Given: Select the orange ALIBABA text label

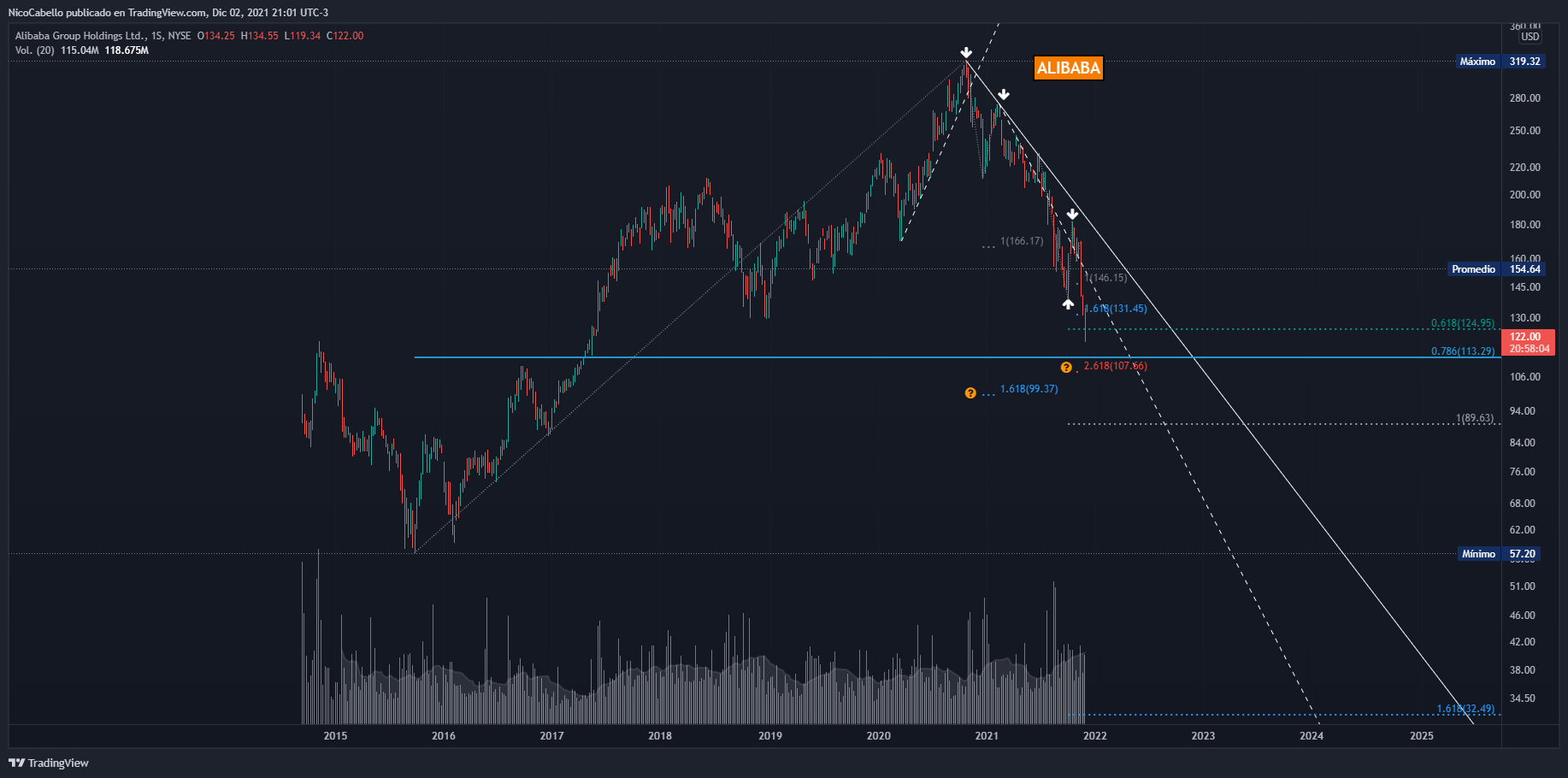Looking at the screenshot, I should (1069, 68).
